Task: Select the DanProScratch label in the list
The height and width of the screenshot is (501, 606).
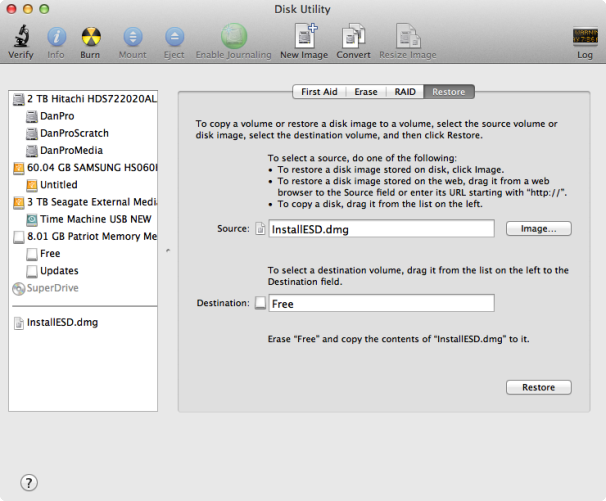Action: [75, 134]
